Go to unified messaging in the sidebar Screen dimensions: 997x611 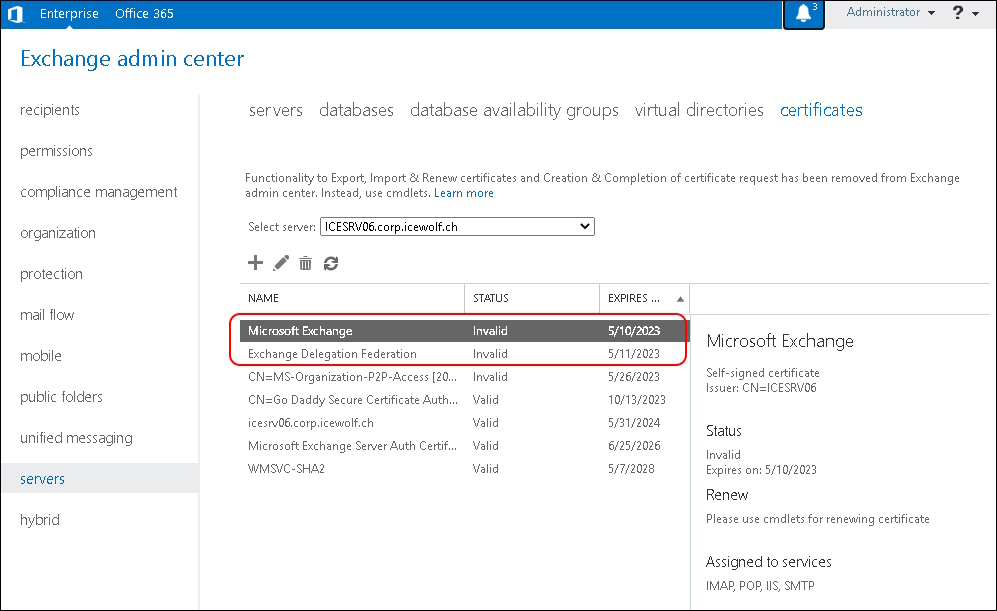[76, 438]
